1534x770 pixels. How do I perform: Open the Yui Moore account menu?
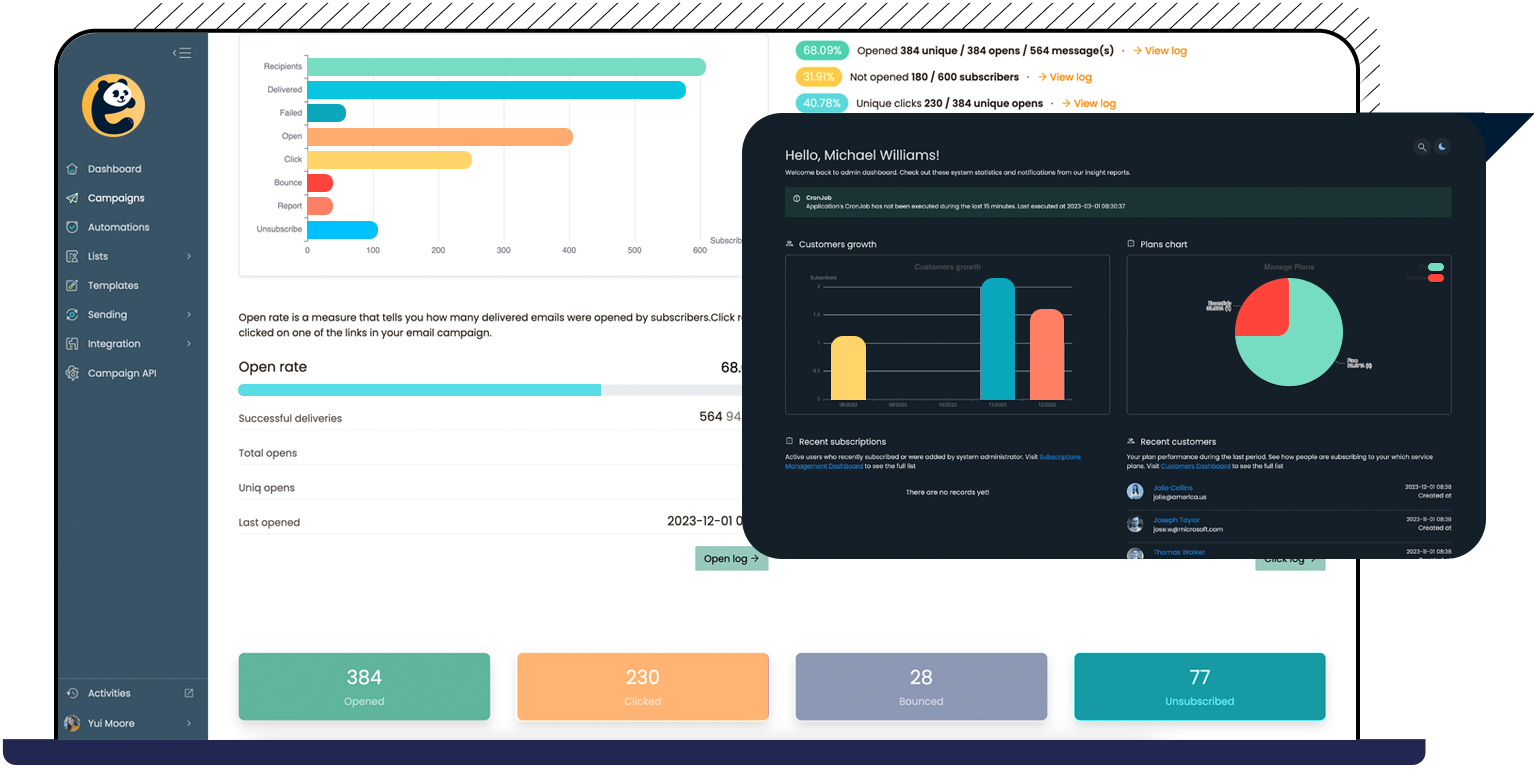130,723
